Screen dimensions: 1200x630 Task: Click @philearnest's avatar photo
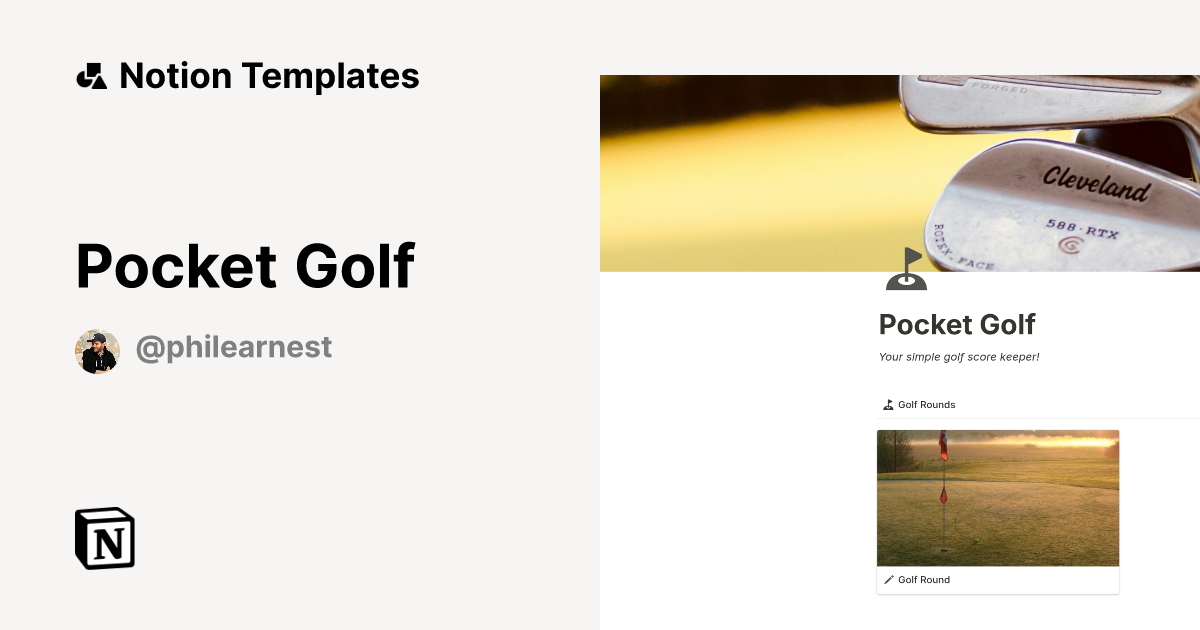click(97, 351)
